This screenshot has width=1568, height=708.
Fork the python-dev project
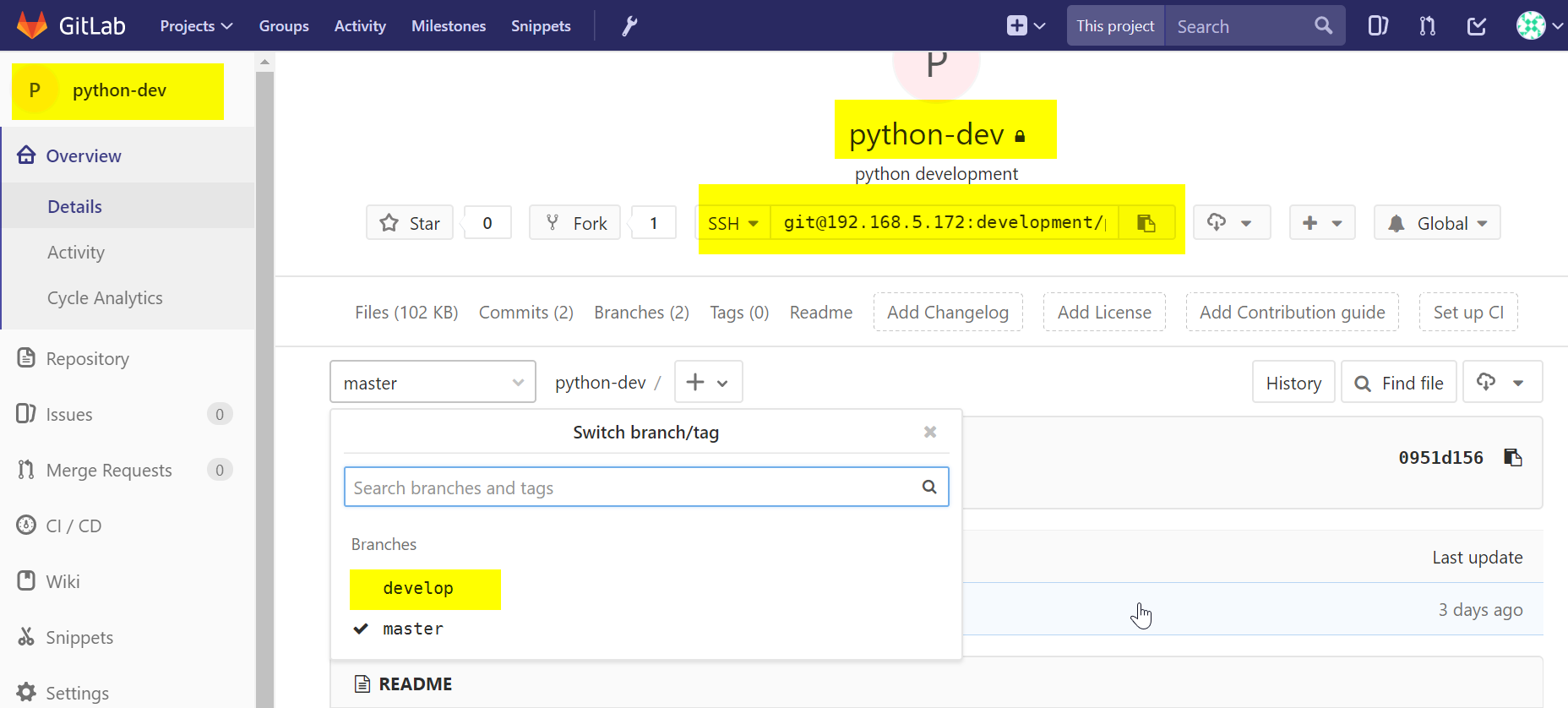(x=575, y=223)
